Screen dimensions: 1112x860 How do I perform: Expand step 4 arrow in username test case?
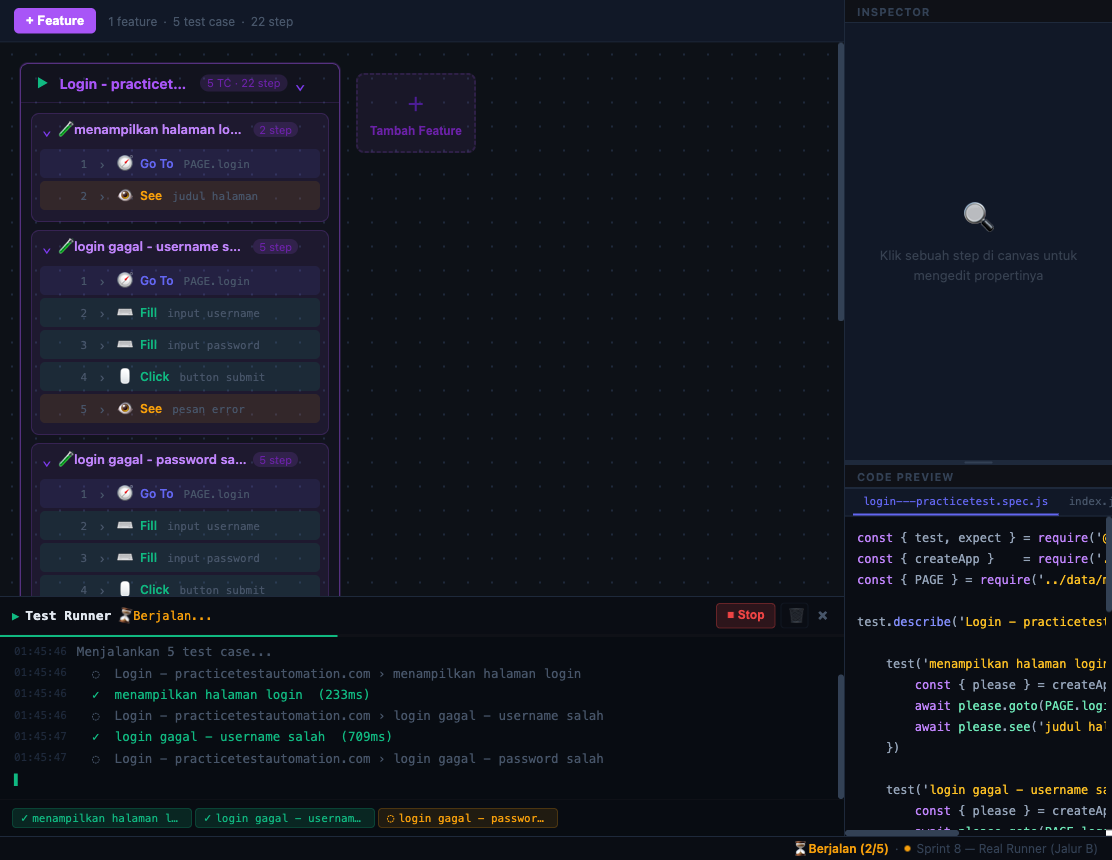pos(102,377)
